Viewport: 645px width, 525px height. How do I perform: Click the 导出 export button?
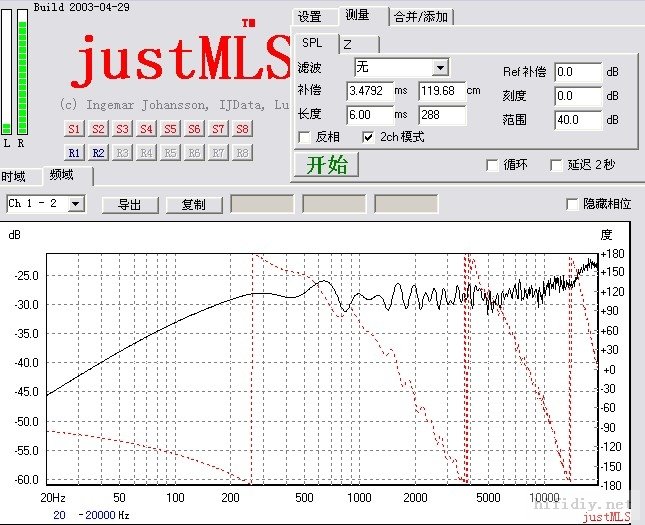(130, 204)
